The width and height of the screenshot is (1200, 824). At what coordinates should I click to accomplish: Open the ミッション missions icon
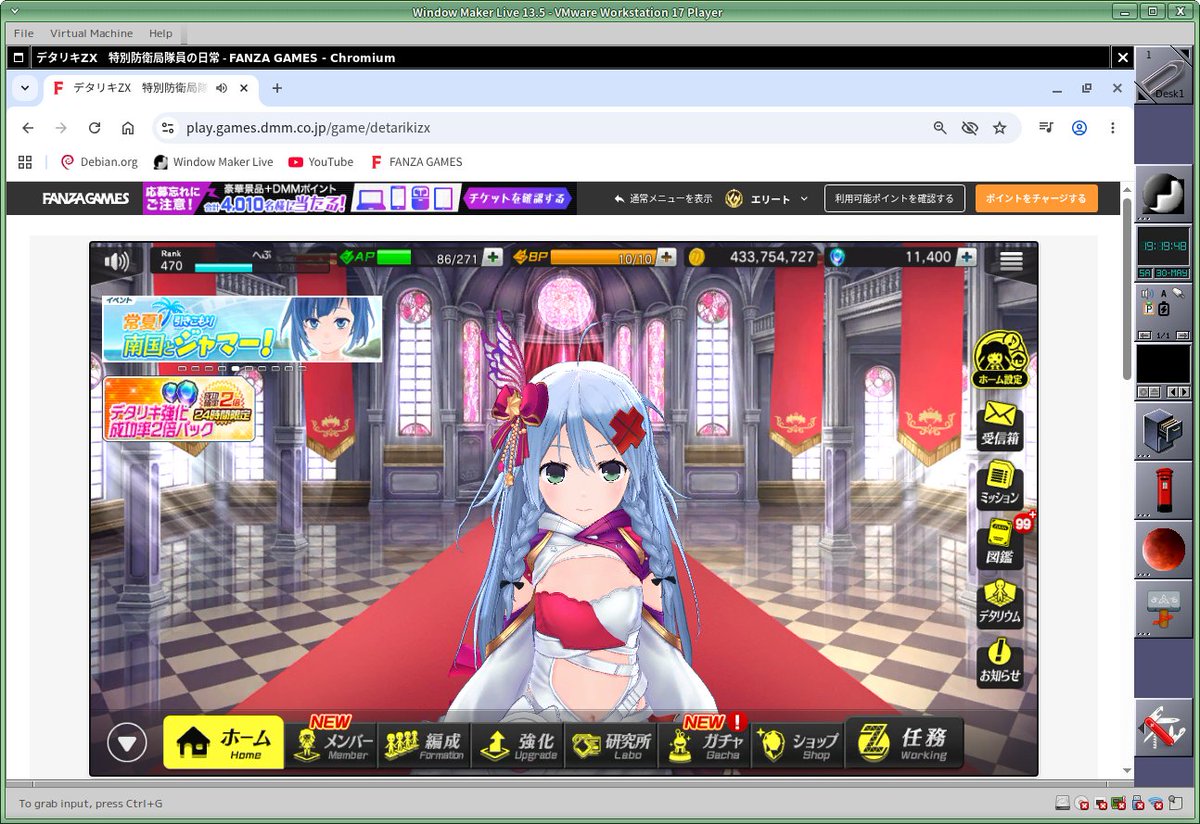(1000, 483)
